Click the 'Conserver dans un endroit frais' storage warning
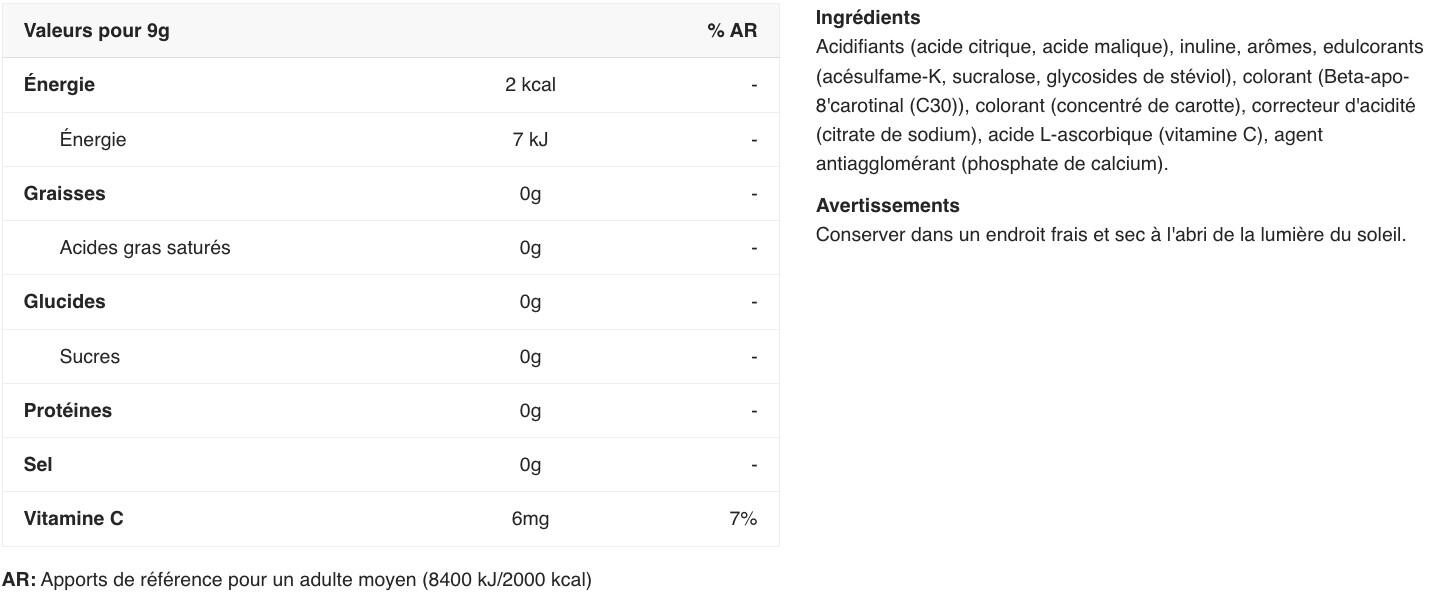The width and height of the screenshot is (1436, 598). pyautogui.click(x=1110, y=235)
